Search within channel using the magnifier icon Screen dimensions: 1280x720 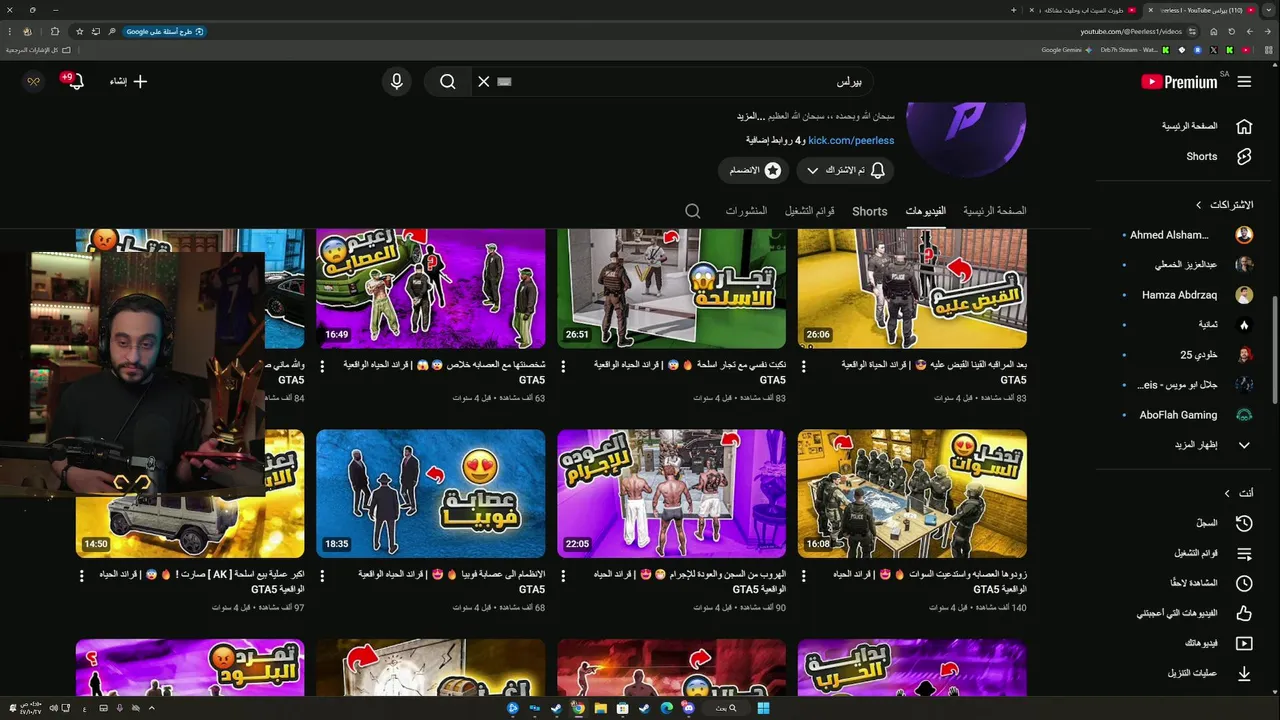[x=693, y=211]
